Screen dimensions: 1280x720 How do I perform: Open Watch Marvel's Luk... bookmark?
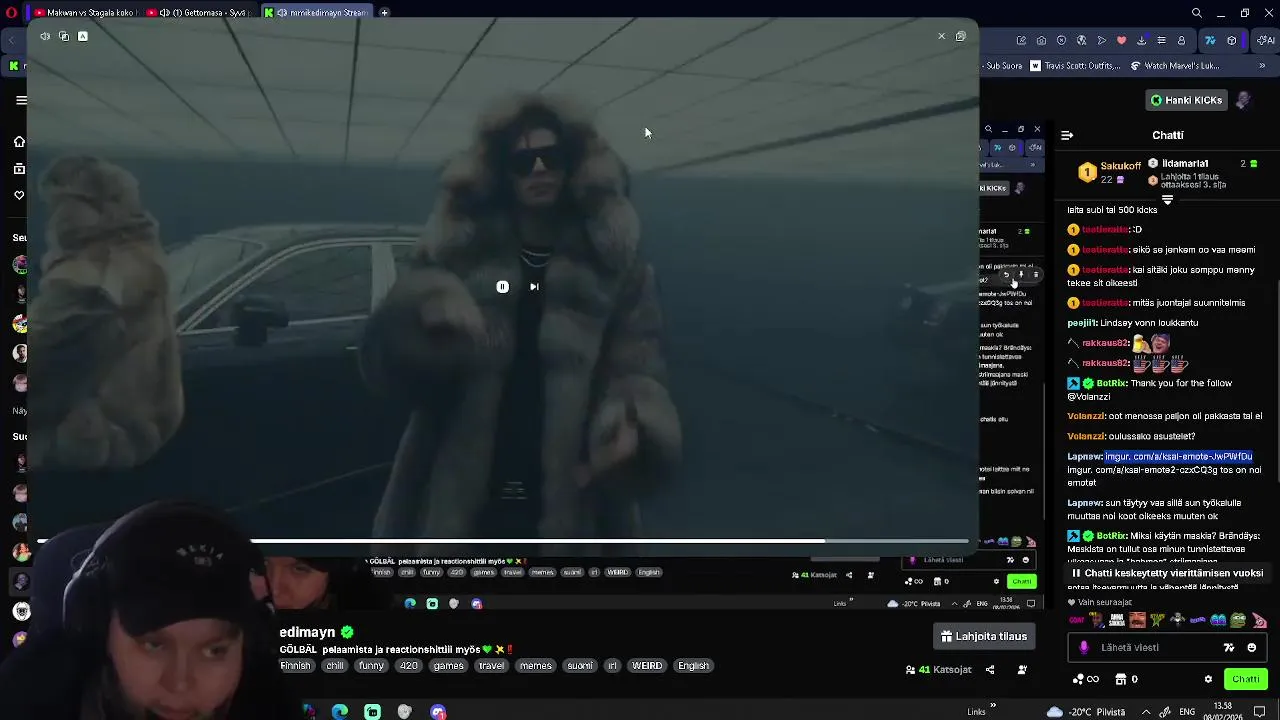click(1175, 66)
